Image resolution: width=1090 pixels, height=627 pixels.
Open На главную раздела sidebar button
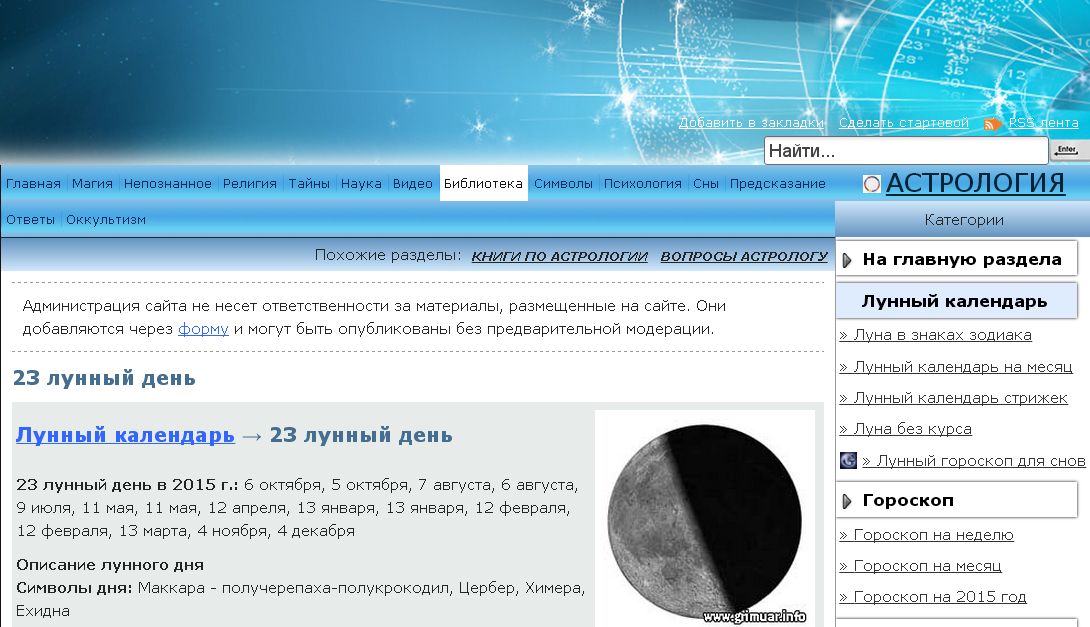coord(957,259)
